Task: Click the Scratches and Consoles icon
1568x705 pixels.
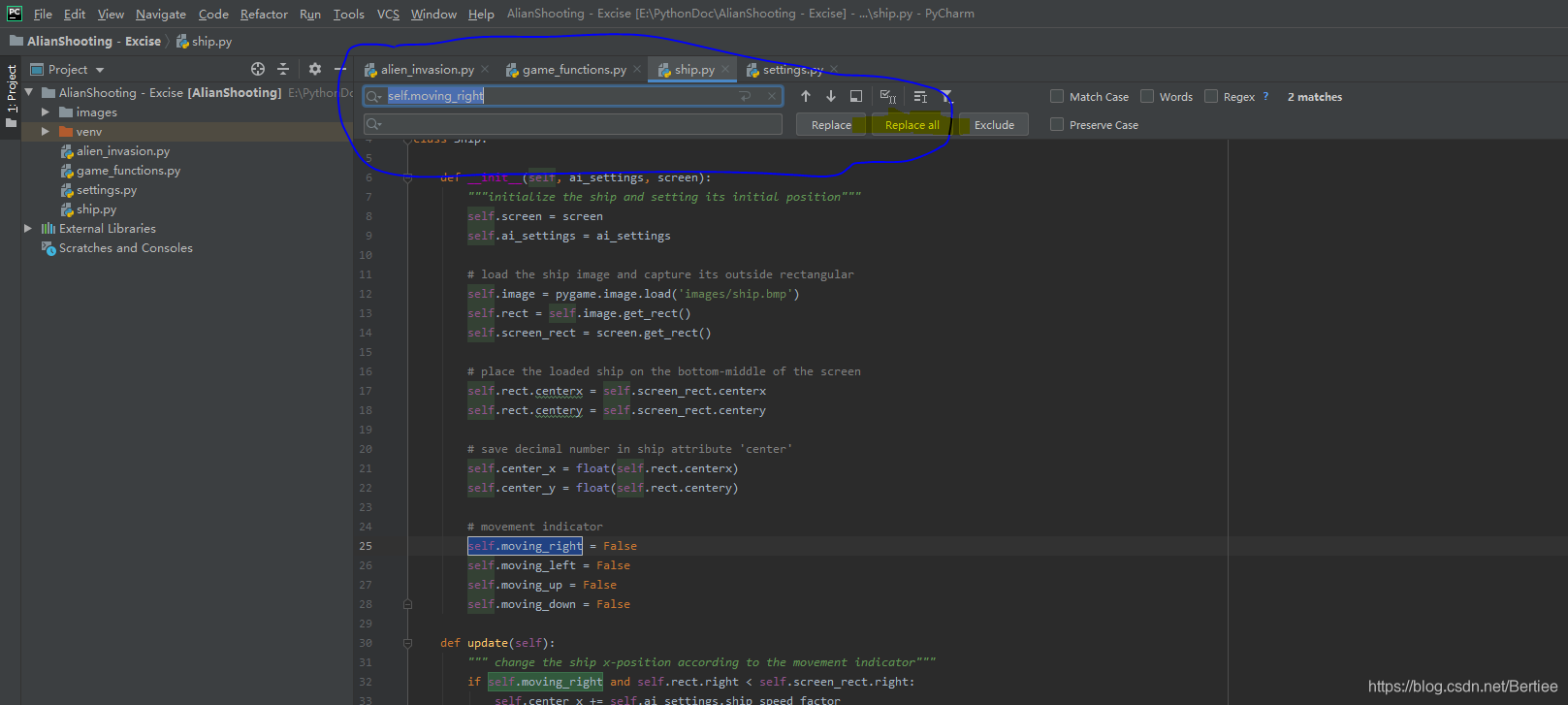Action: (x=48, y=248)
